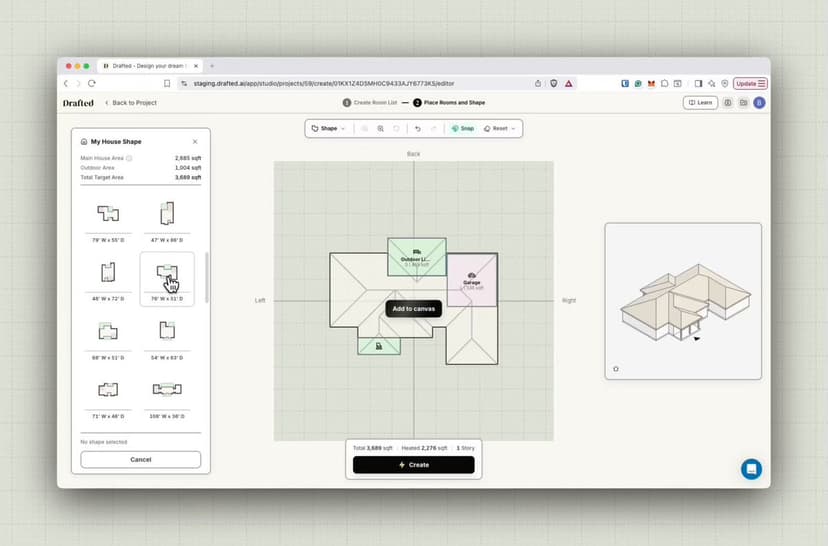Toggle the browser sidebar panel icon
Image resolution: width=828 pixels, height=546 pixels.
(x=698, y=83)
